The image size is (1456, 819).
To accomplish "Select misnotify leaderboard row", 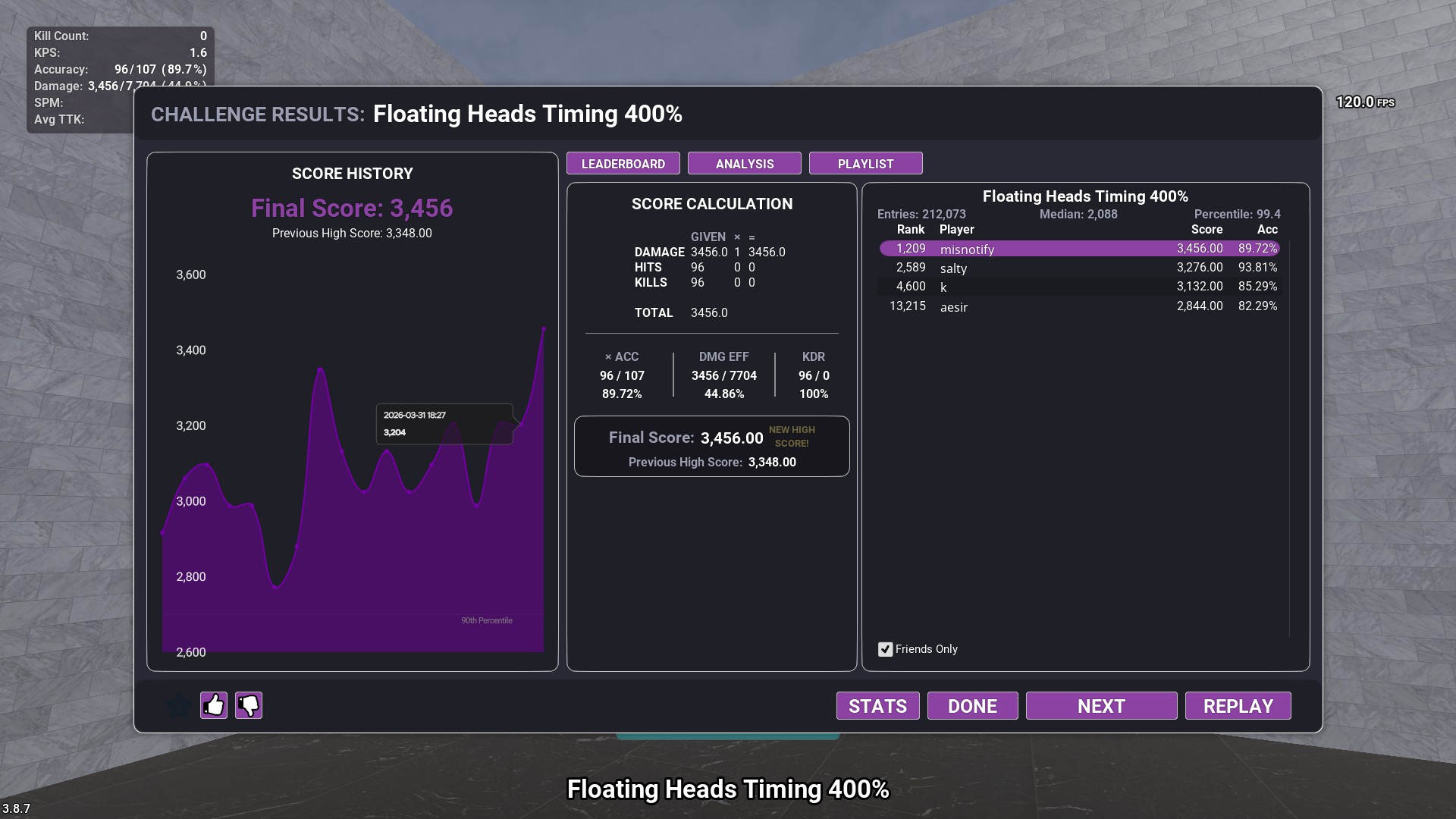I will (x=1079, y=249).
